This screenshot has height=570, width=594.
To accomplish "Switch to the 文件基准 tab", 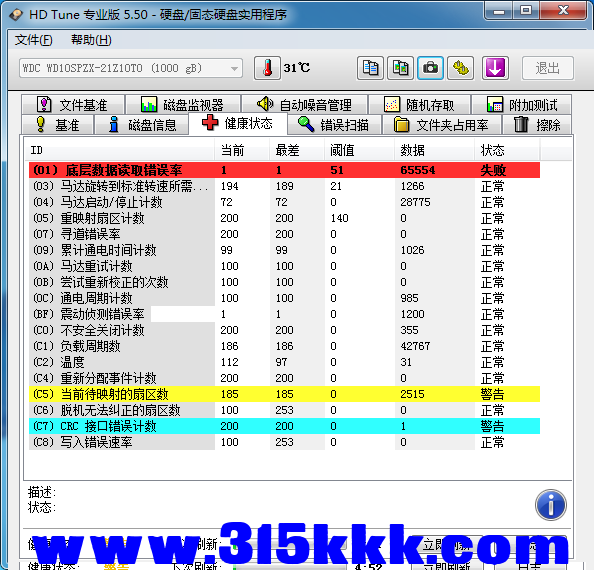I will coord(73,105).
